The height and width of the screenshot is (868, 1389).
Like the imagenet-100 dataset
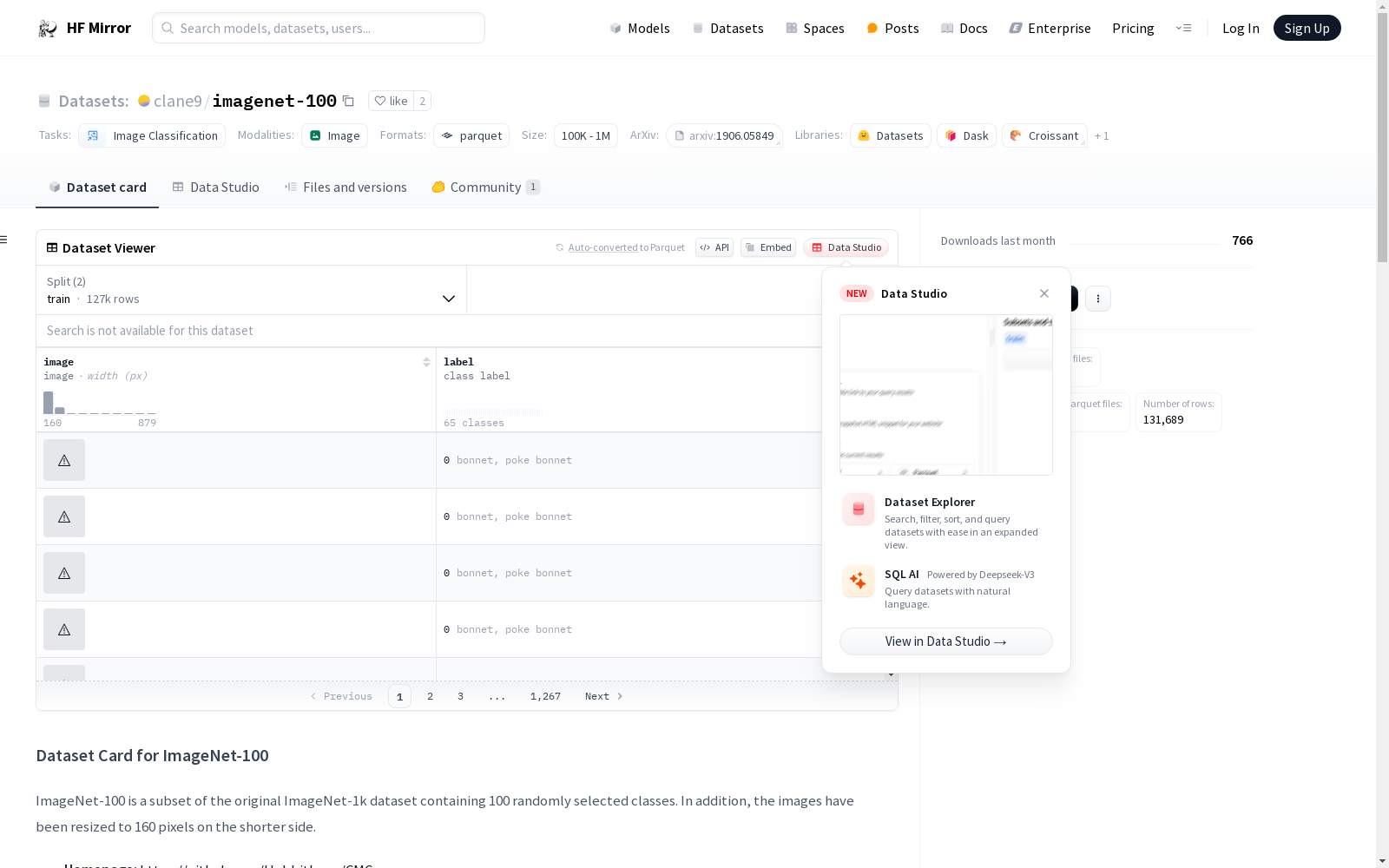coord(391,101)
